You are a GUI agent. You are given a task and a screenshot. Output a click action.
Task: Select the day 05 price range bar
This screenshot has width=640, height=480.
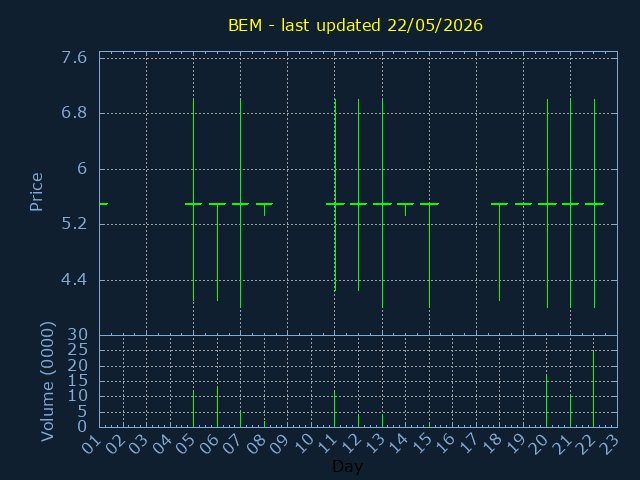(x=193, y=200)
